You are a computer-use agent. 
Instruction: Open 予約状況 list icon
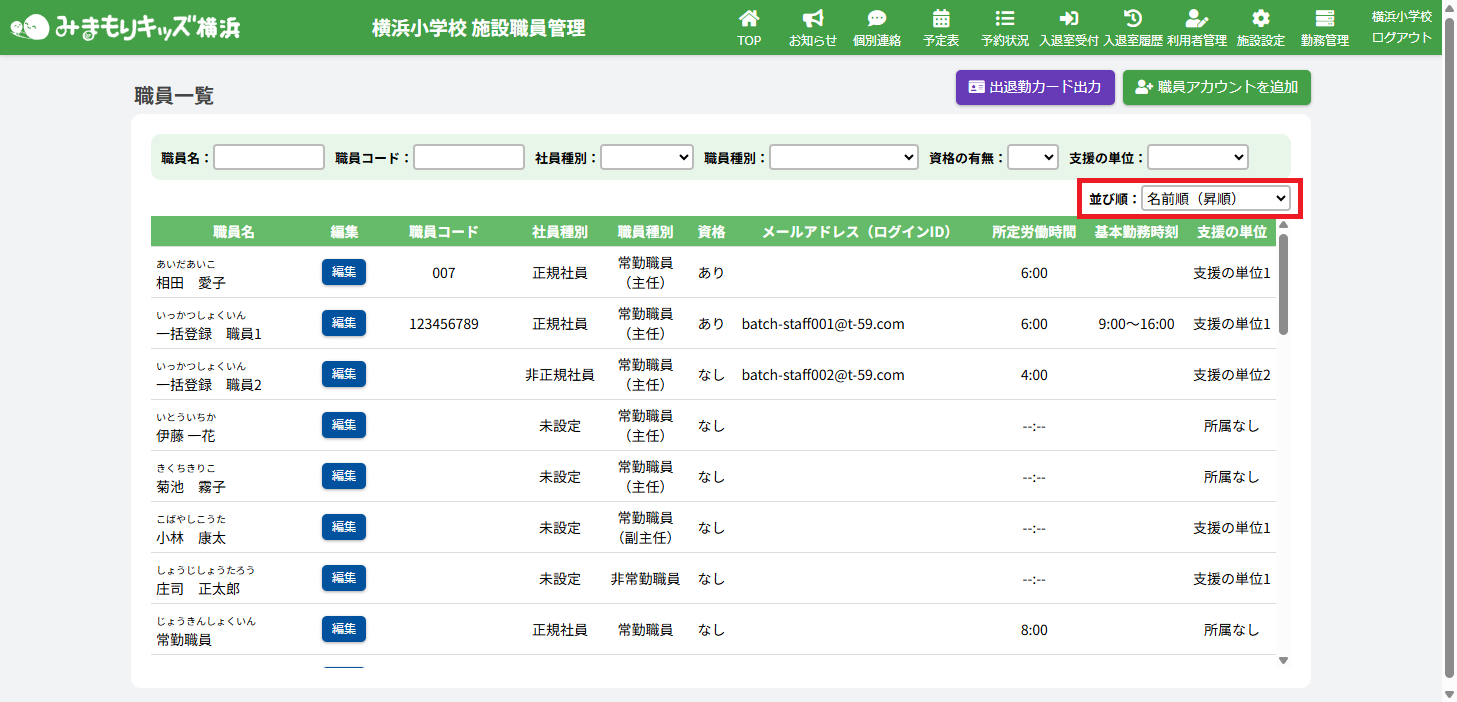click(1004, 19)
